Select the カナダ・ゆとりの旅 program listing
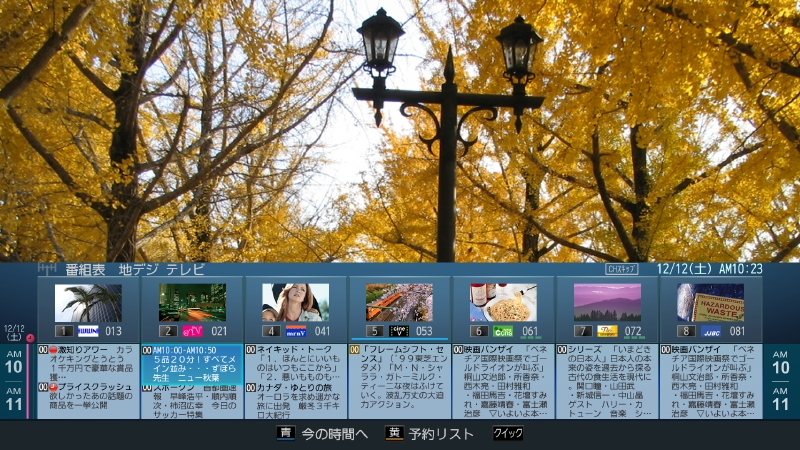 (x=296, y=401)
